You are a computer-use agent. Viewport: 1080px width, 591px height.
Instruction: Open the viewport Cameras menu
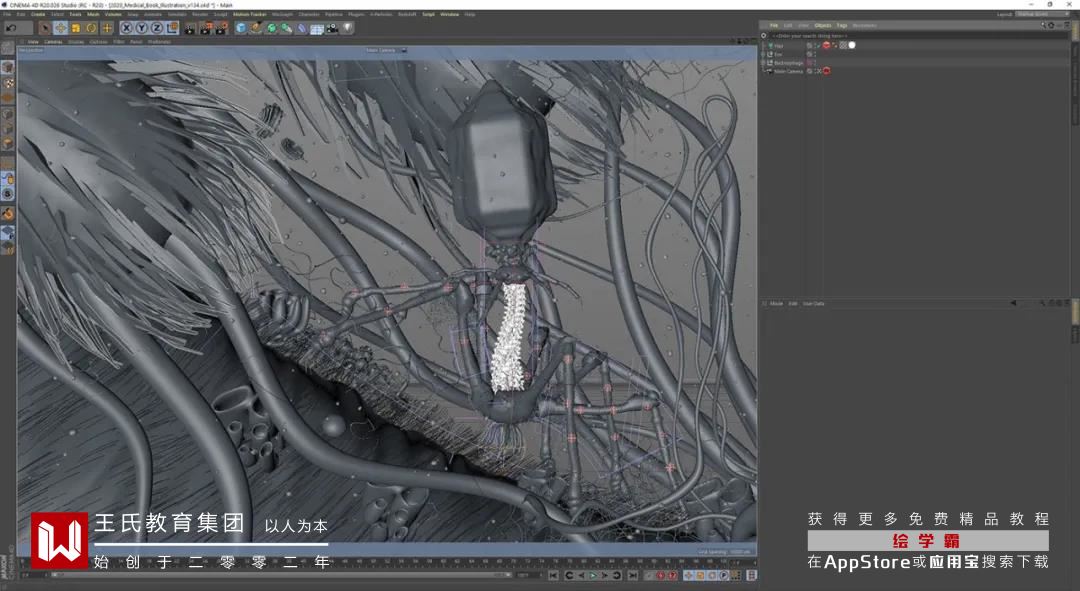(x=53, y=41)
